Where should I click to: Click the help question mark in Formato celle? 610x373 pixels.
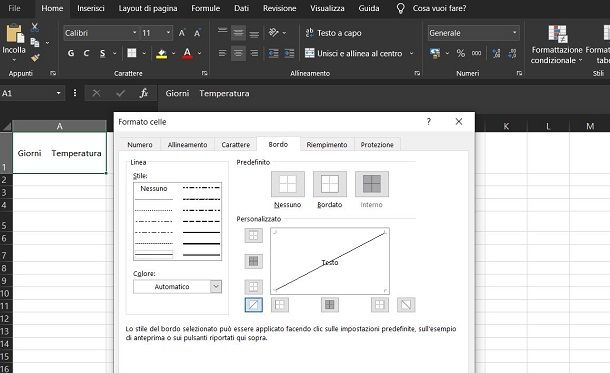(429, 122)
